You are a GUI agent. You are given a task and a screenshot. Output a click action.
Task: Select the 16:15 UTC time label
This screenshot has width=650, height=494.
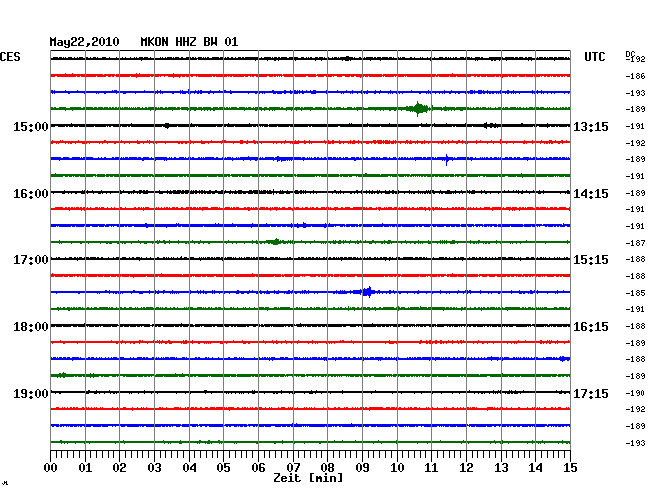tap(591, 327)
